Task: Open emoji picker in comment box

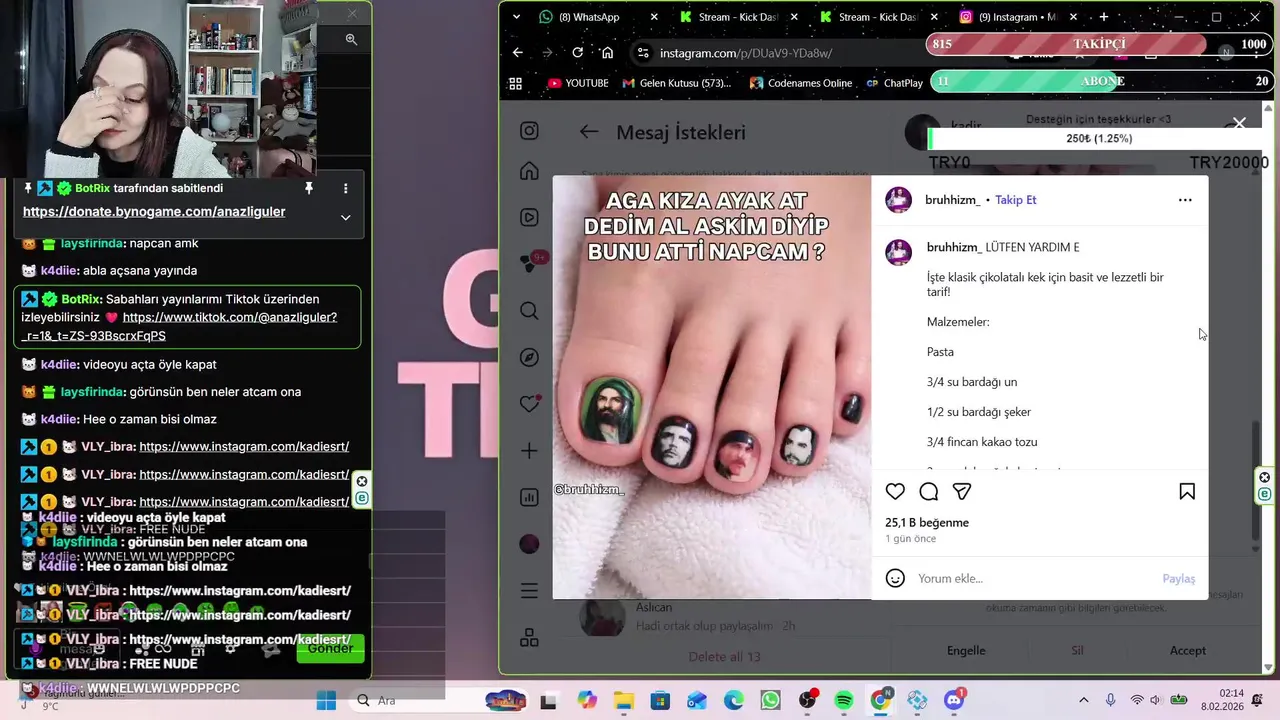Action: pos(896,578)
